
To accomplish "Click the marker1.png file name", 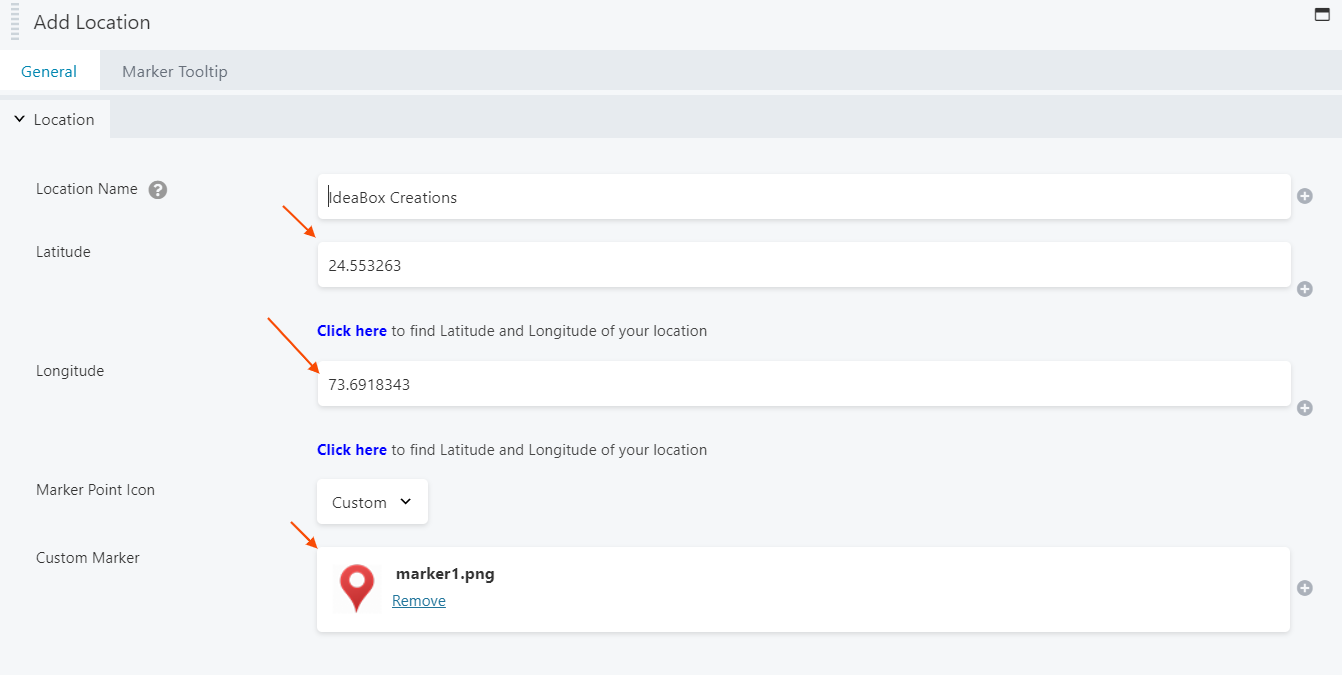I will pyautogui.click(x=445, y=574).
